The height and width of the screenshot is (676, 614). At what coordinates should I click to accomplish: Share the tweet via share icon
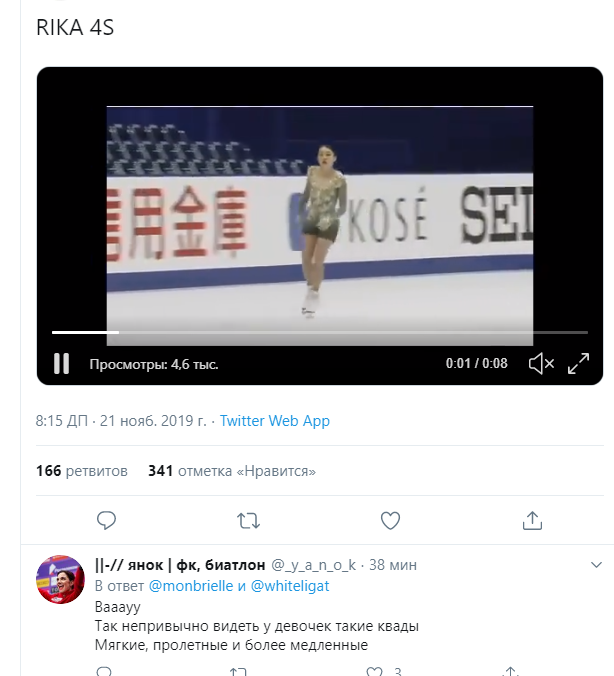(x=533, y=520)
